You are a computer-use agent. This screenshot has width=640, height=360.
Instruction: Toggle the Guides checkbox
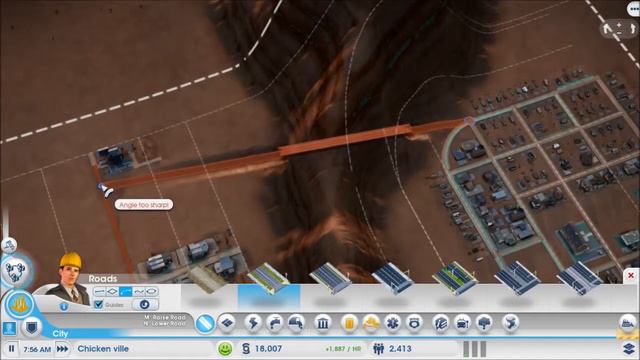(x=98, y=304)
